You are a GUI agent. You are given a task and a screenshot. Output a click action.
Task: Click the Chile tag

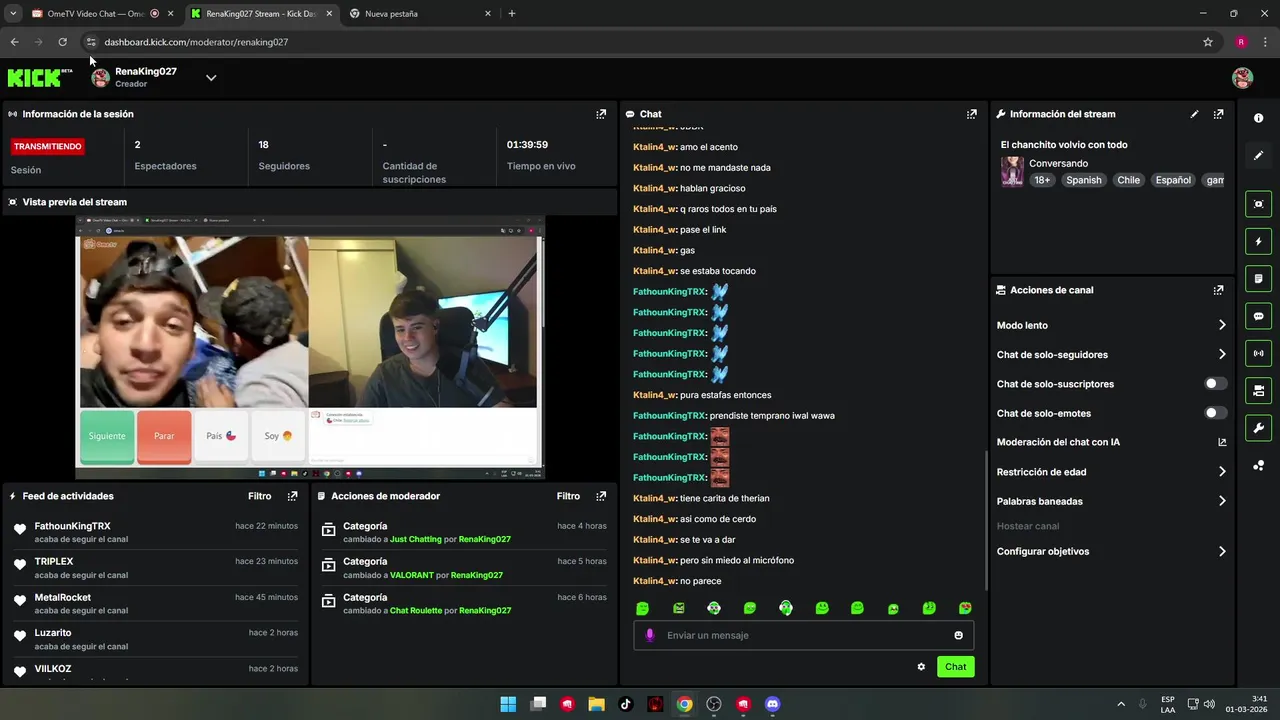point(1128,180)
